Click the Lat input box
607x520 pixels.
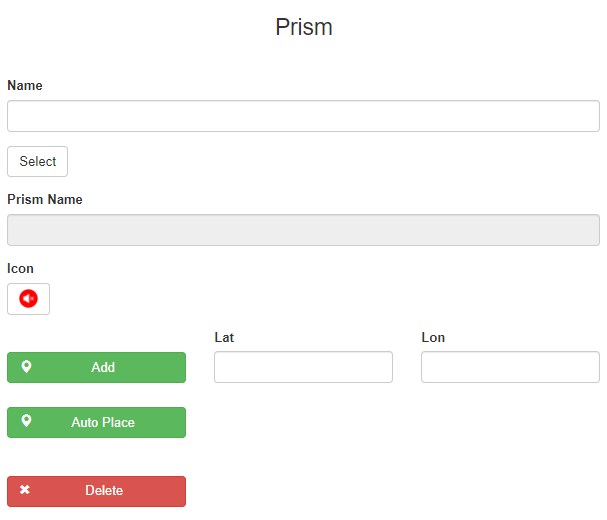click(x=303, y=367)
